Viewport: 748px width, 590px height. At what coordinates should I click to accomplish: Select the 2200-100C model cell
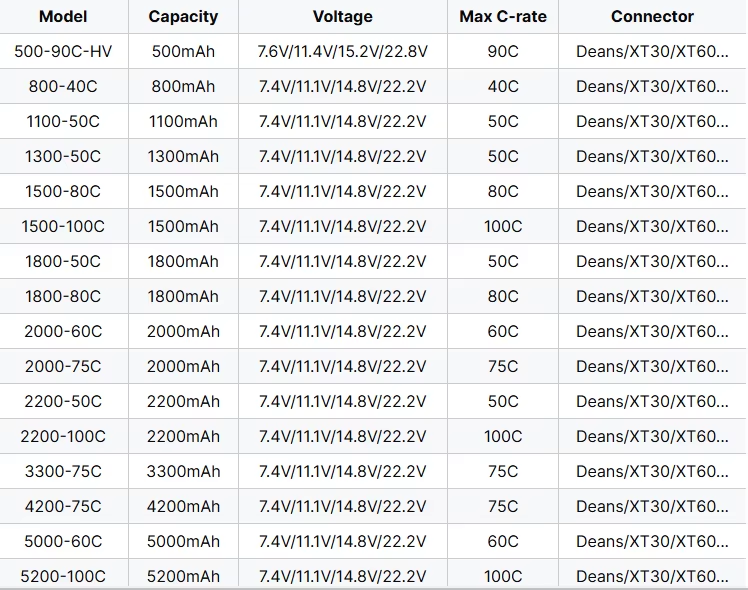point(64,437)
